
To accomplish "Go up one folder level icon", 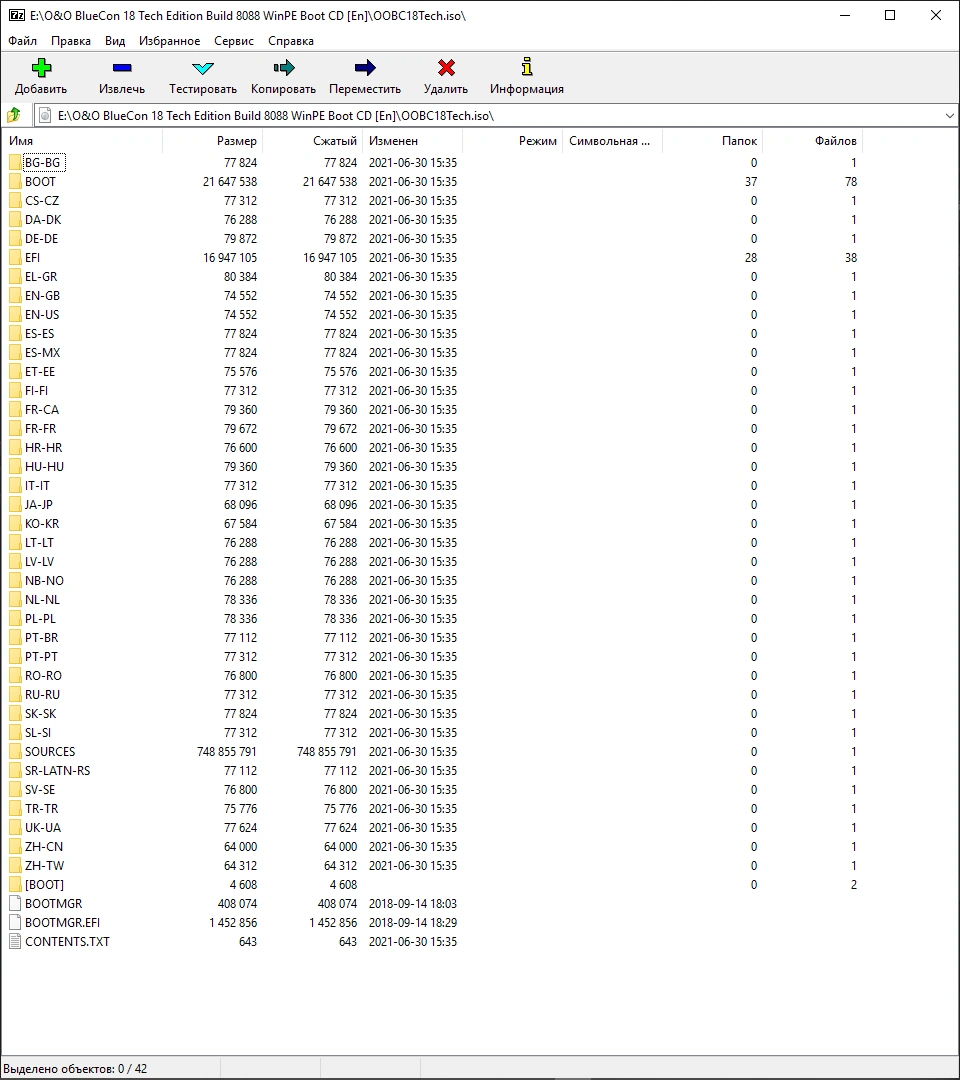I will click(14, 115).
